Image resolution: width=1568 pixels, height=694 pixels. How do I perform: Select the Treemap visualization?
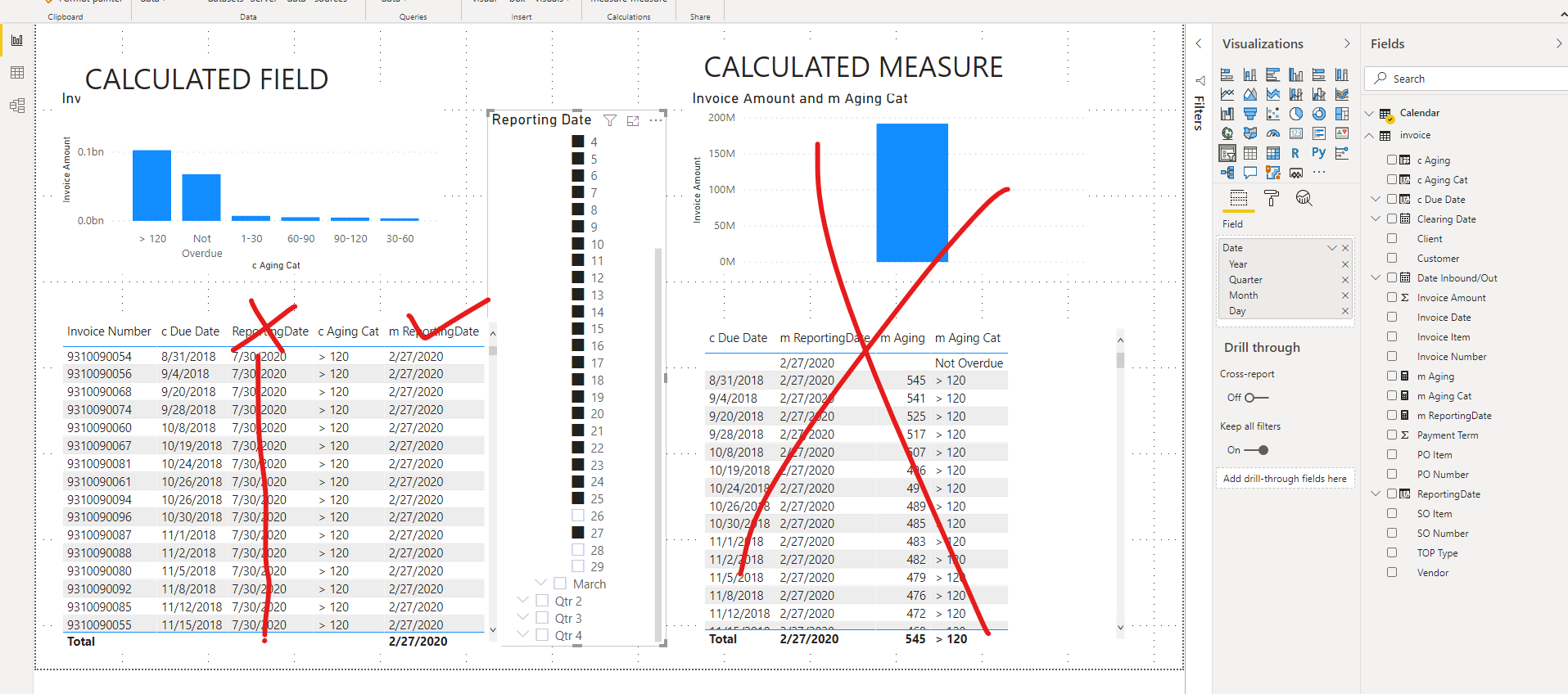click(x=1342, y=114)
